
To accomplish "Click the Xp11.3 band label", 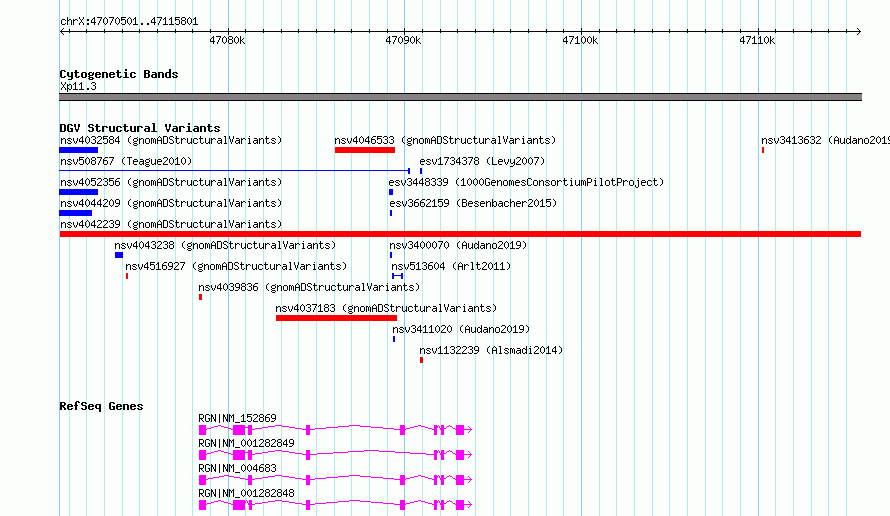I will 78,86.
